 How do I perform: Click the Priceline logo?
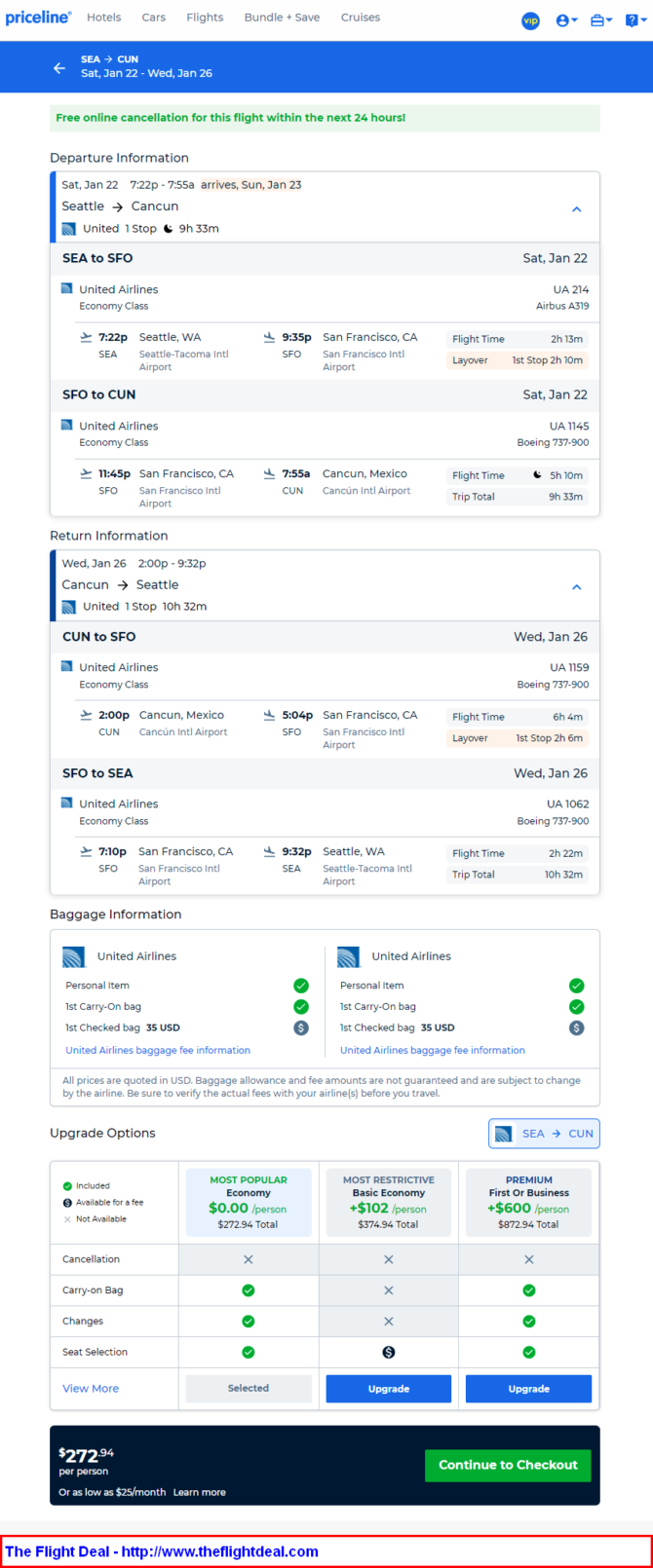coord(38,18)
